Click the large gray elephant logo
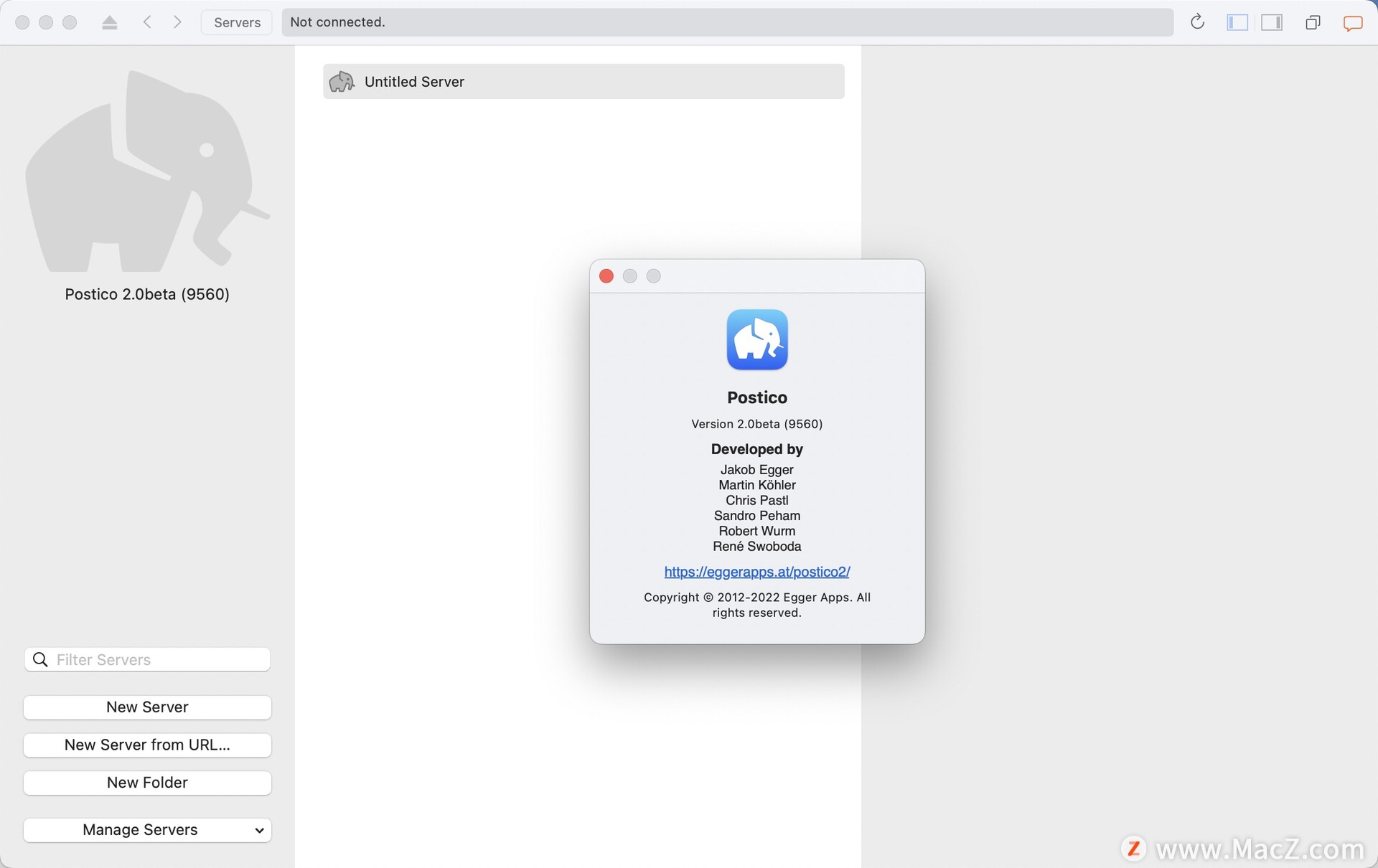1378x868 pixels. [147, 172]
